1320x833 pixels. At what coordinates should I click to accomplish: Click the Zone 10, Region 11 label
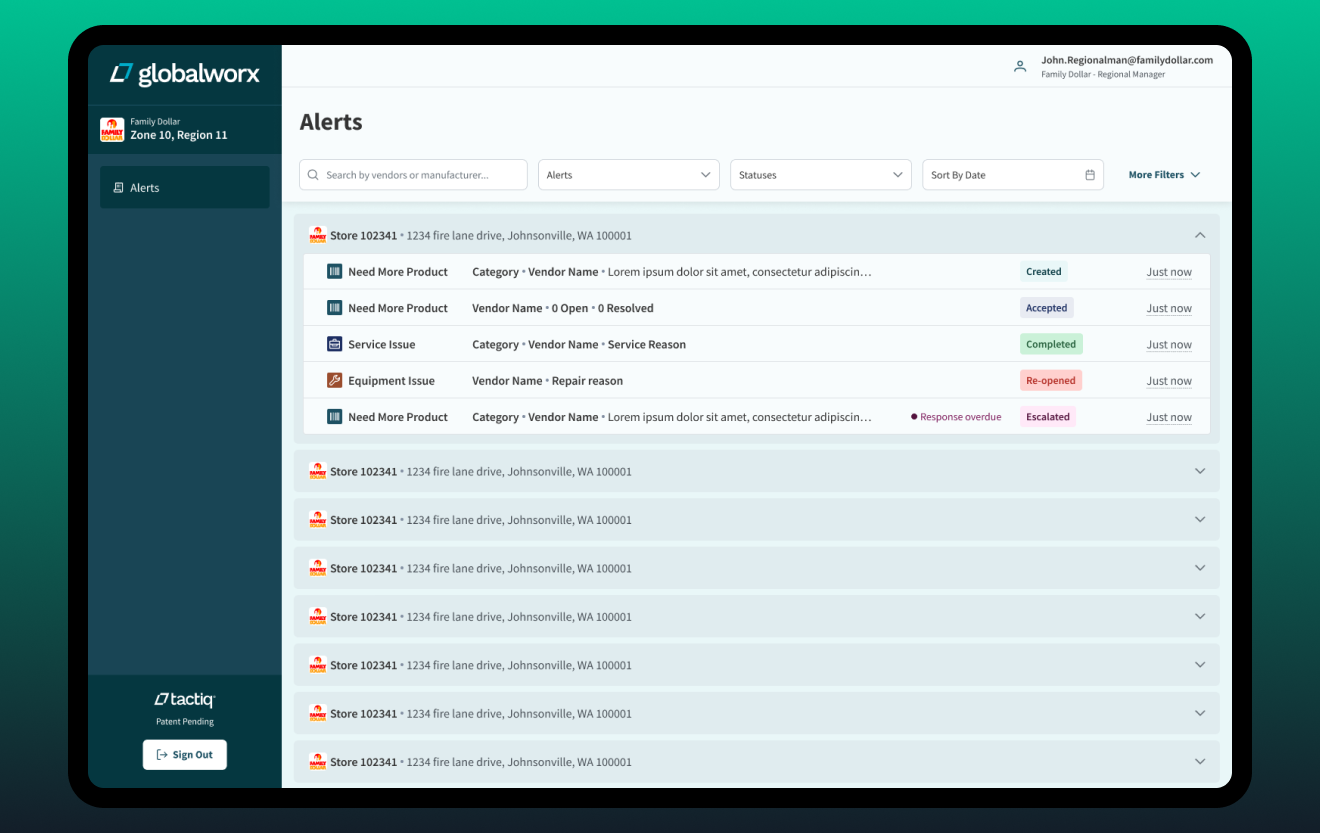click(179, 135)
